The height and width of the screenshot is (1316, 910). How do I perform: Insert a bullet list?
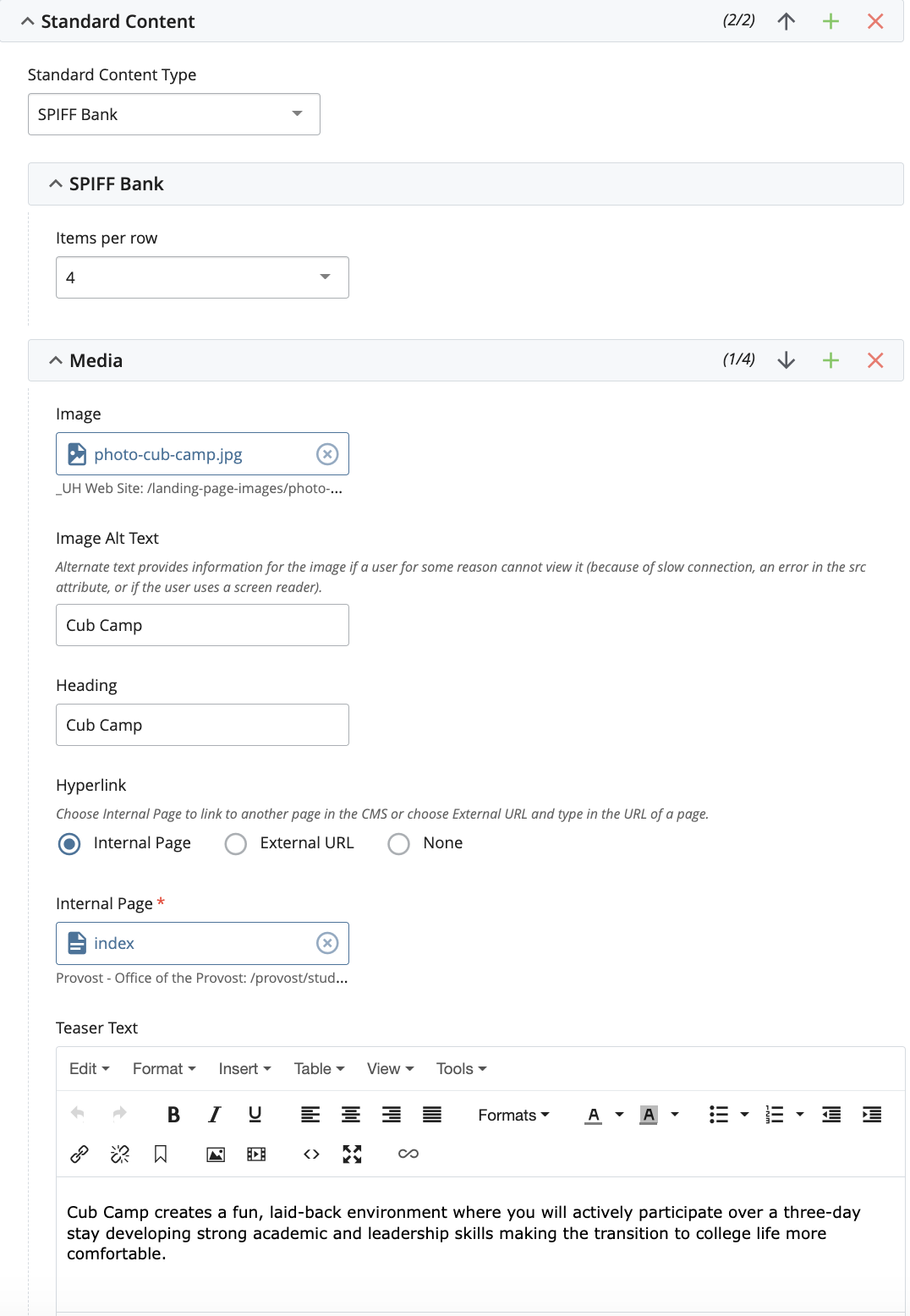coord(719,1115)
